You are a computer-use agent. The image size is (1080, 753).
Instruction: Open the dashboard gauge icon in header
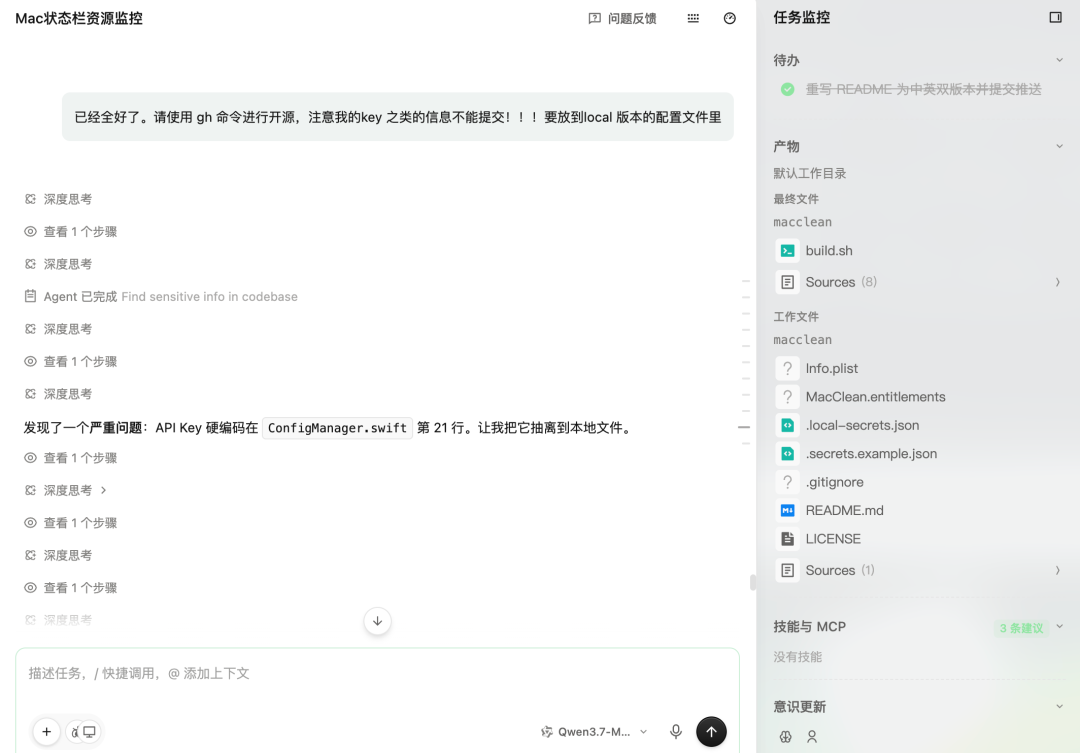729,19
